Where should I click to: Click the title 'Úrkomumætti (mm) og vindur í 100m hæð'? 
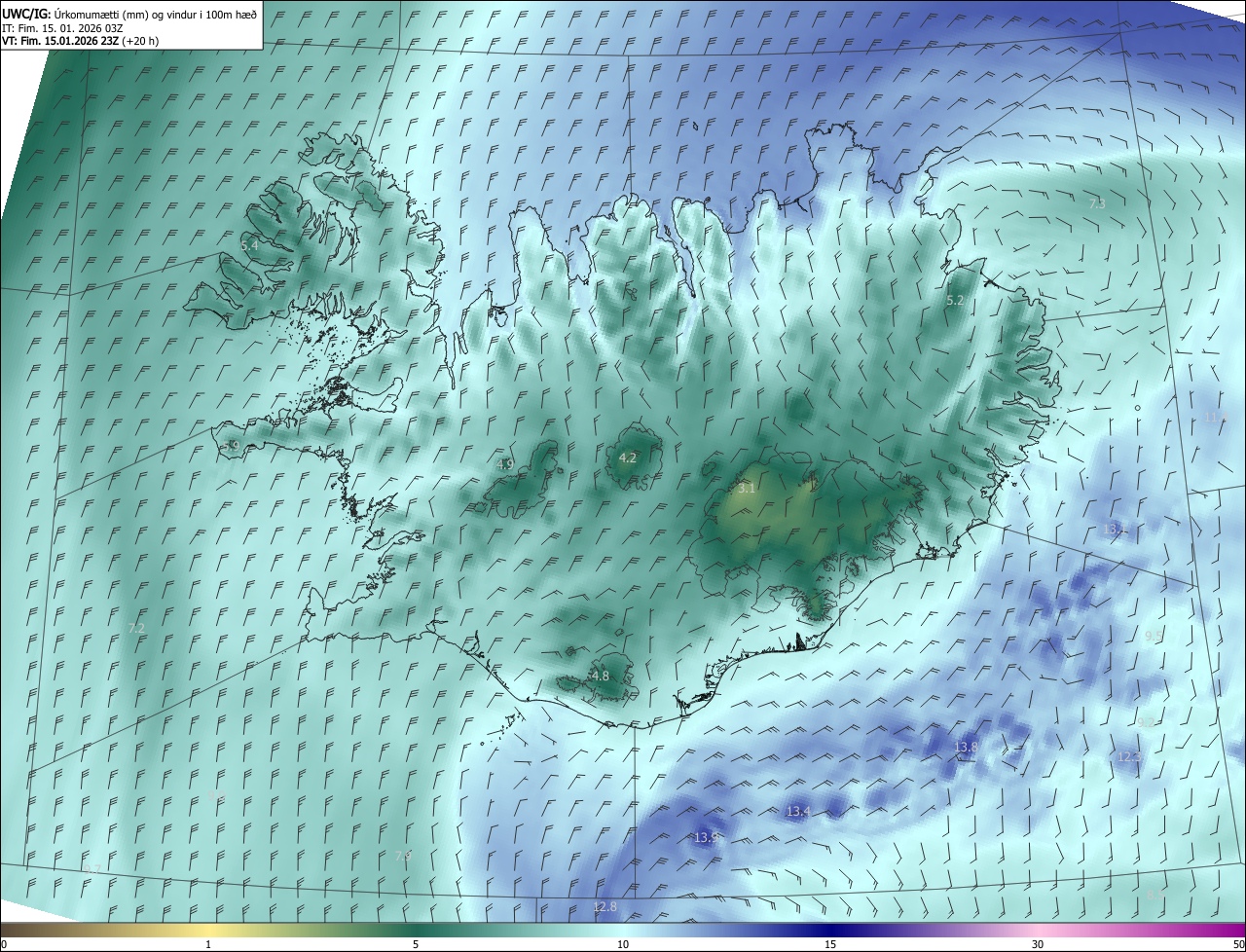pyautogui.click(x=157, y=14)
